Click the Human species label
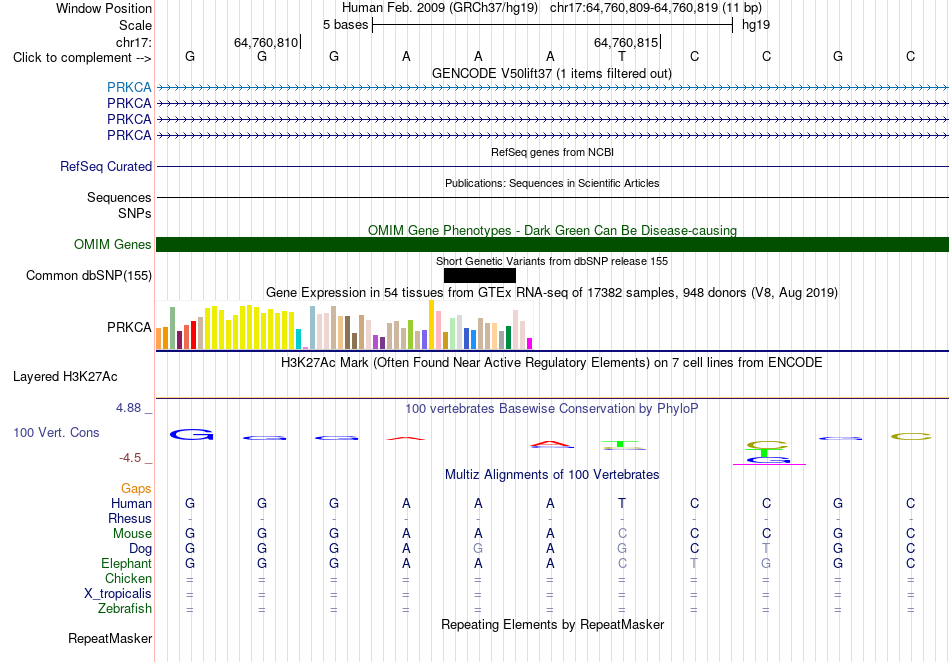Screen dimensions: 950x662 [x=131, y=503]
